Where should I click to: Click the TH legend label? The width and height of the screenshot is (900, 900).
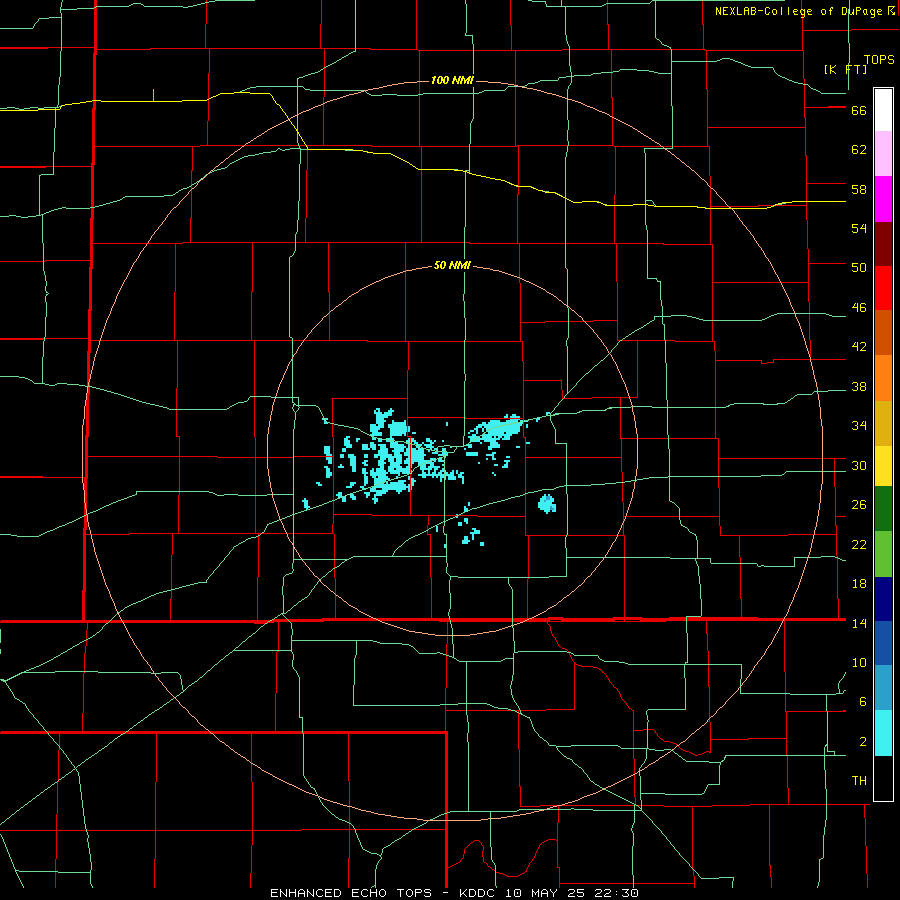coord(859,781)
